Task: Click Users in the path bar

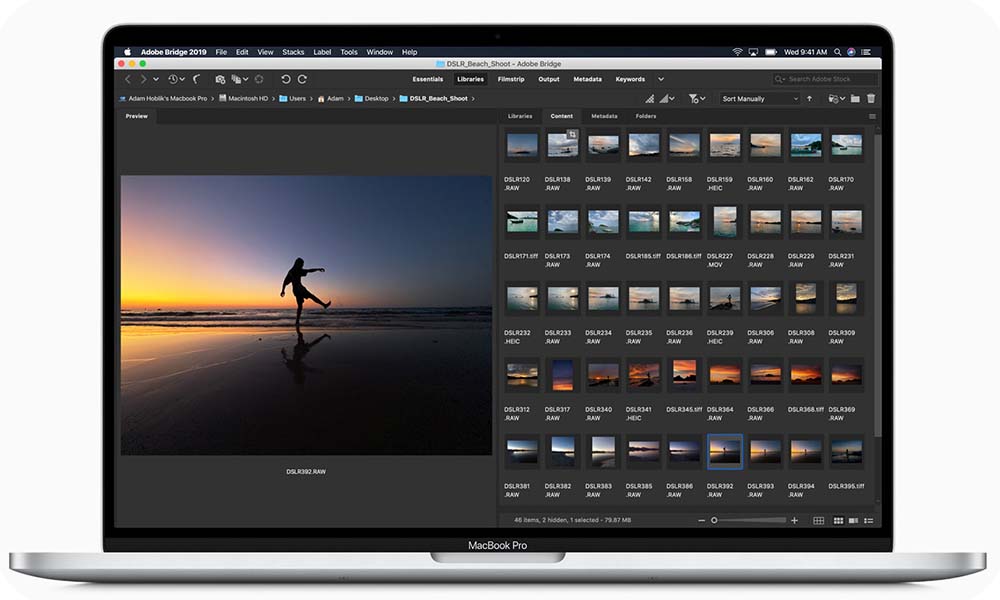Action: point(293,99)
